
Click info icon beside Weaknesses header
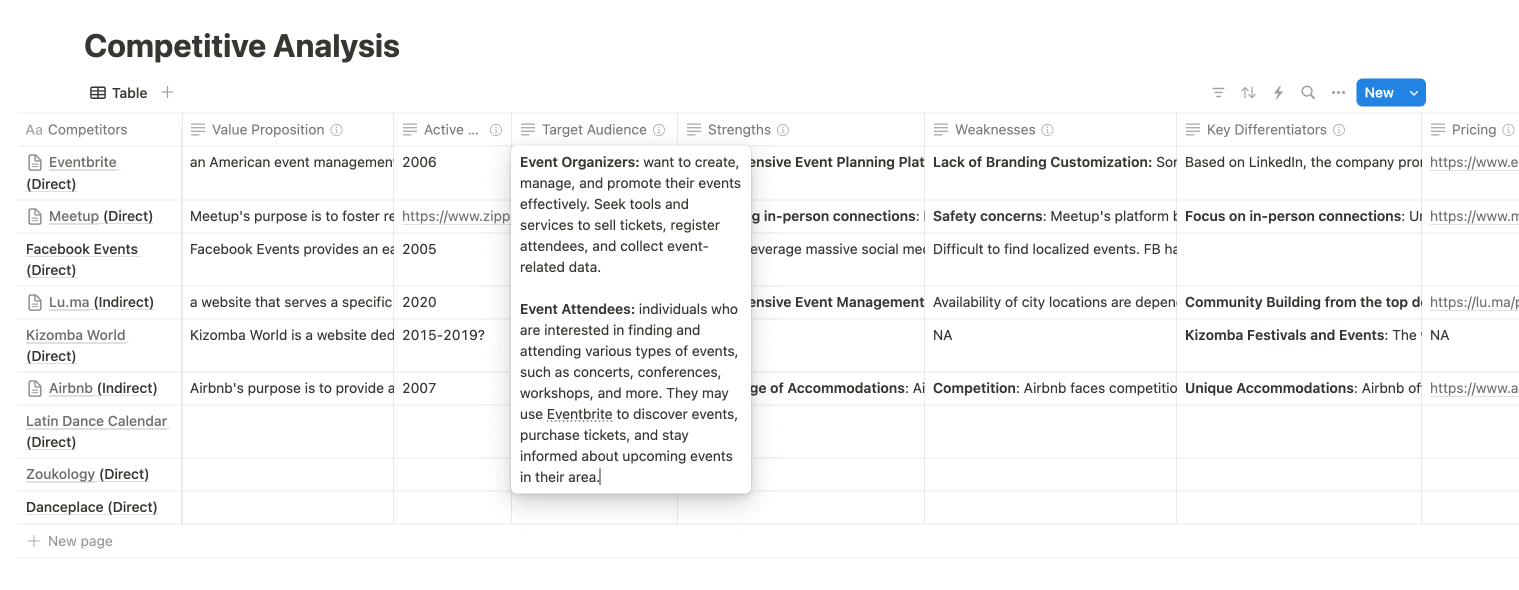1048,130
